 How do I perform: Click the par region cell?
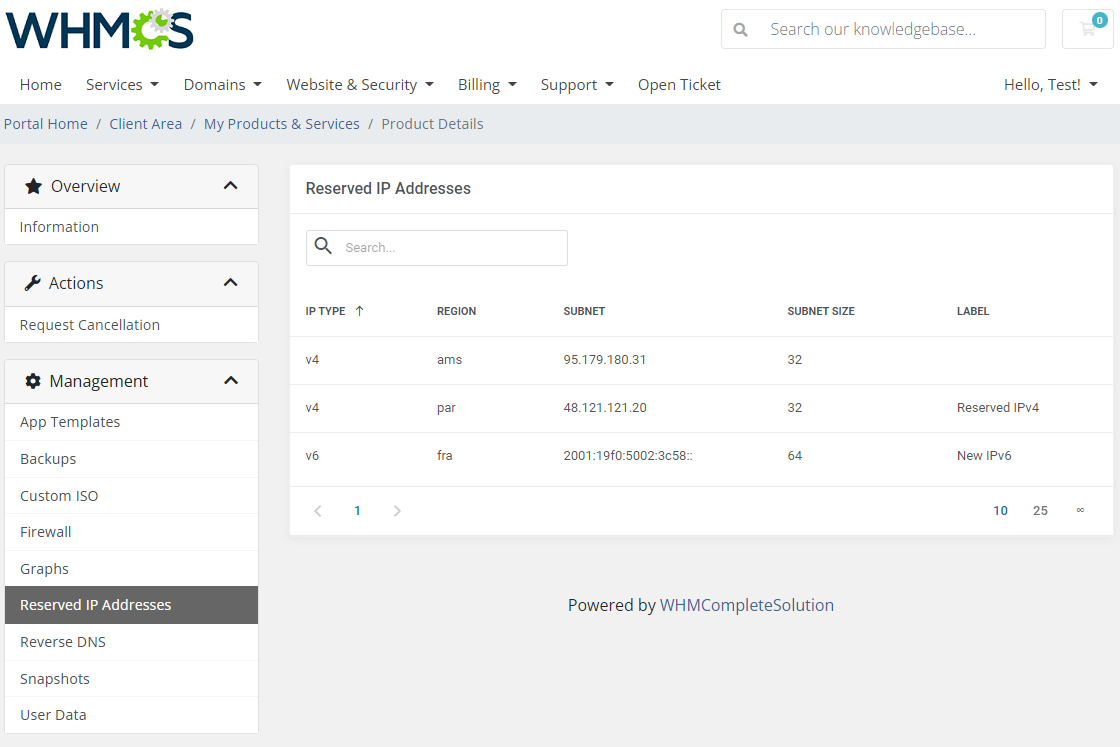[x=446, y=408]
